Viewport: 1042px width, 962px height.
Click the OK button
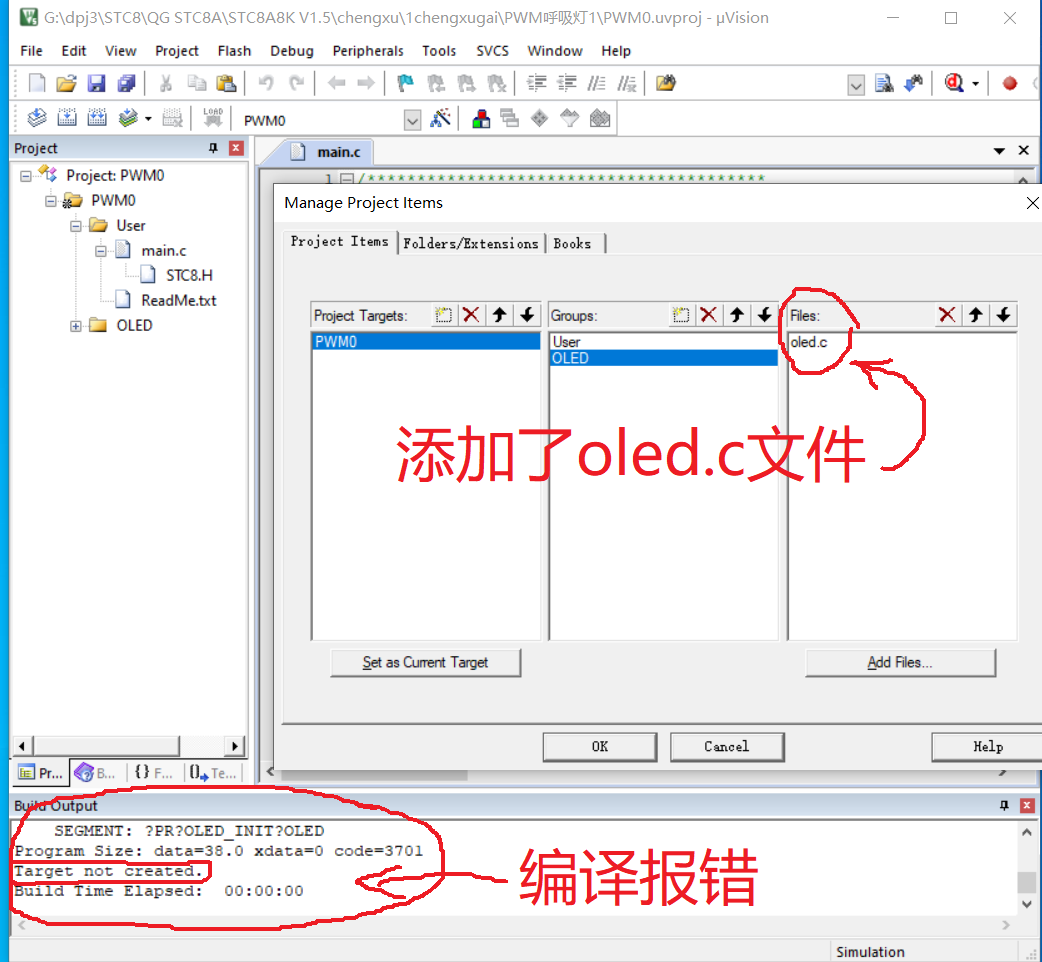(x=599, y=747)
